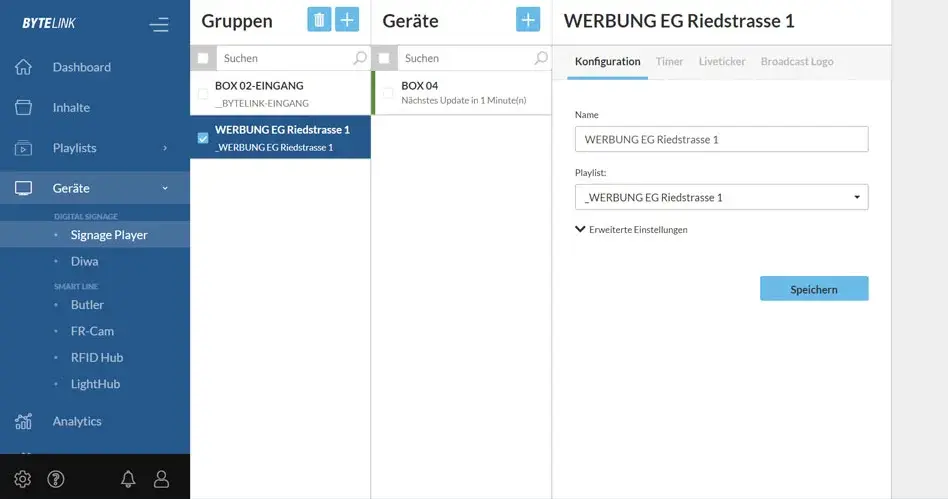Open the Inhalte section
948x499 pixels.
point(71,108)
